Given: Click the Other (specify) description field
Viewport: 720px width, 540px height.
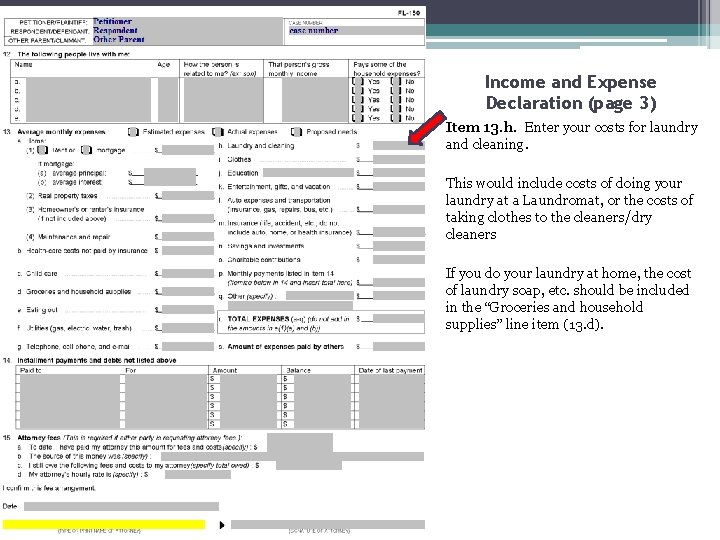Looking at the screenshot, I should click(x=320, y=296).
